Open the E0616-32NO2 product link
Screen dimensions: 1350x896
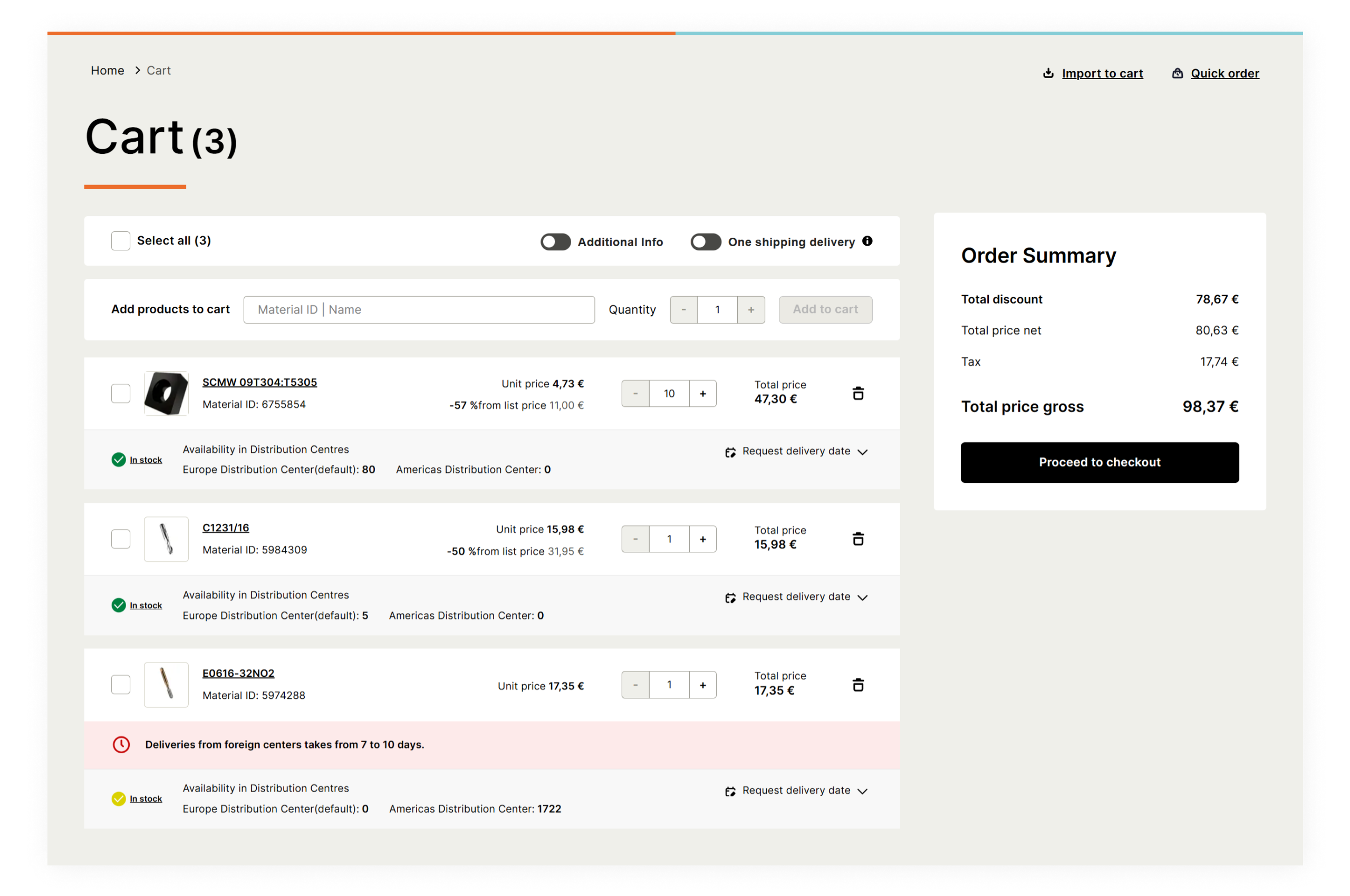click(x=238, y=673)
